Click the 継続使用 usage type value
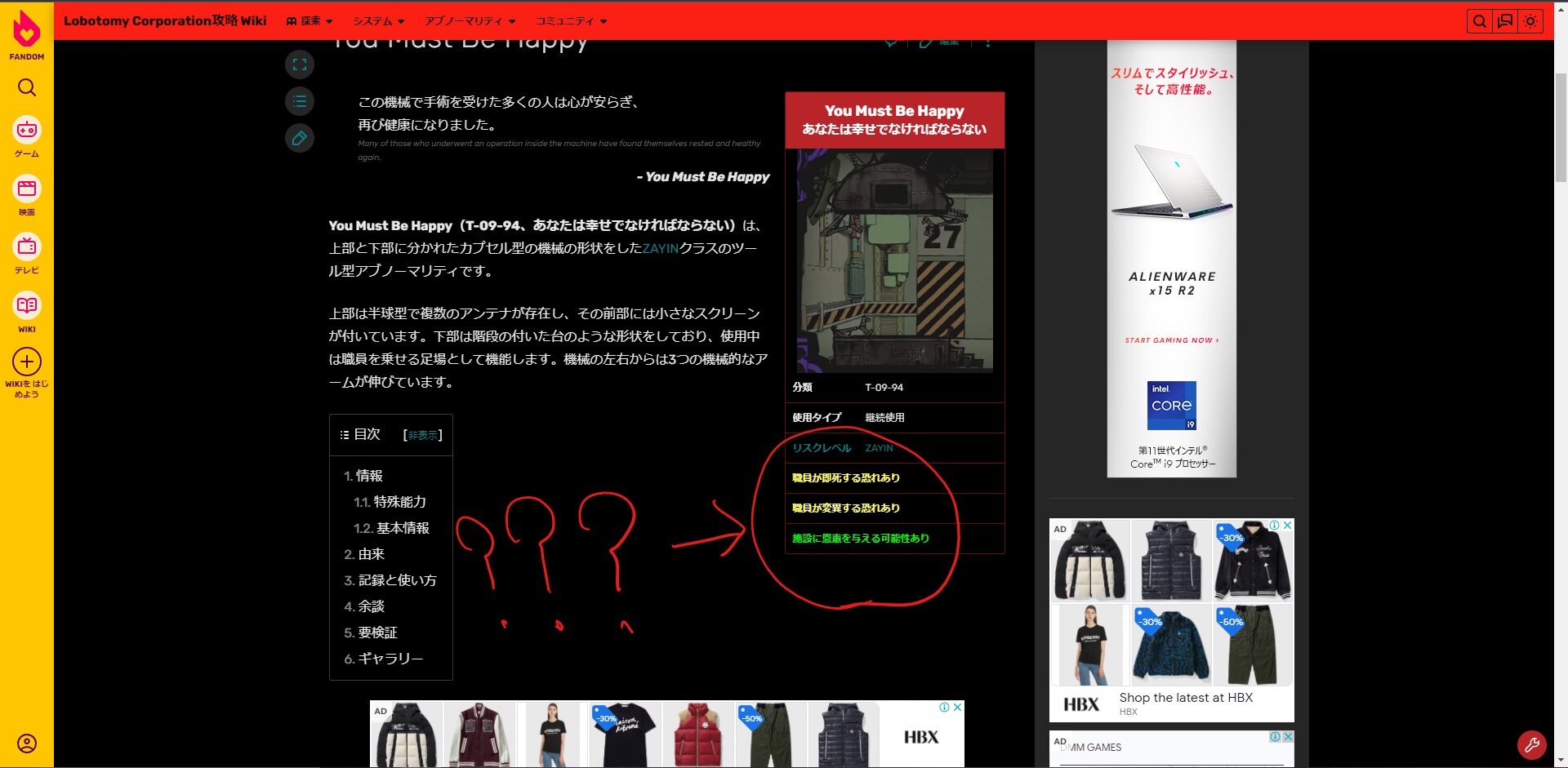The image size is (1568, 768). (884, 418)
